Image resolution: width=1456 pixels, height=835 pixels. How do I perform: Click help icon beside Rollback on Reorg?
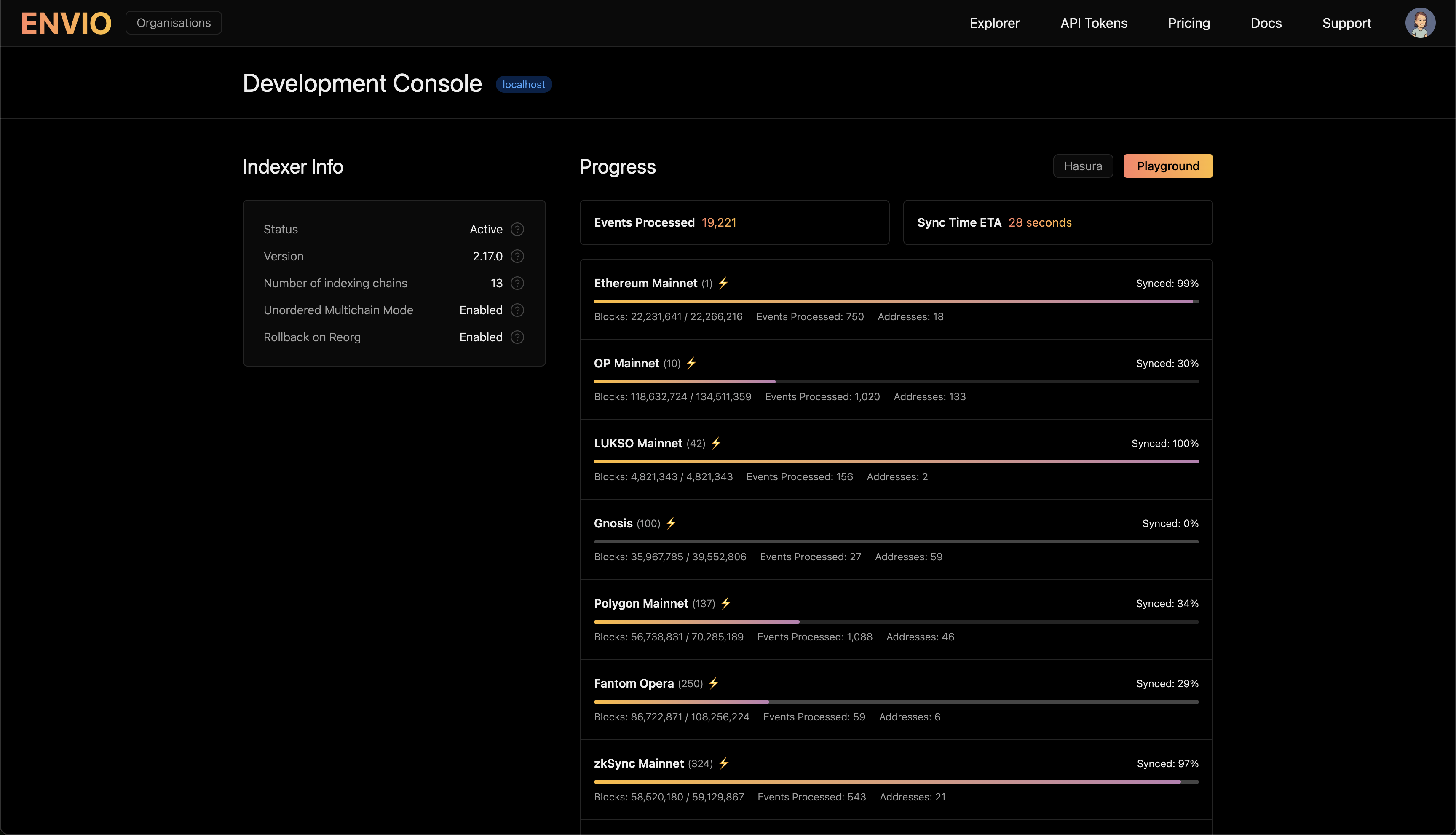[x=517, y=337]
